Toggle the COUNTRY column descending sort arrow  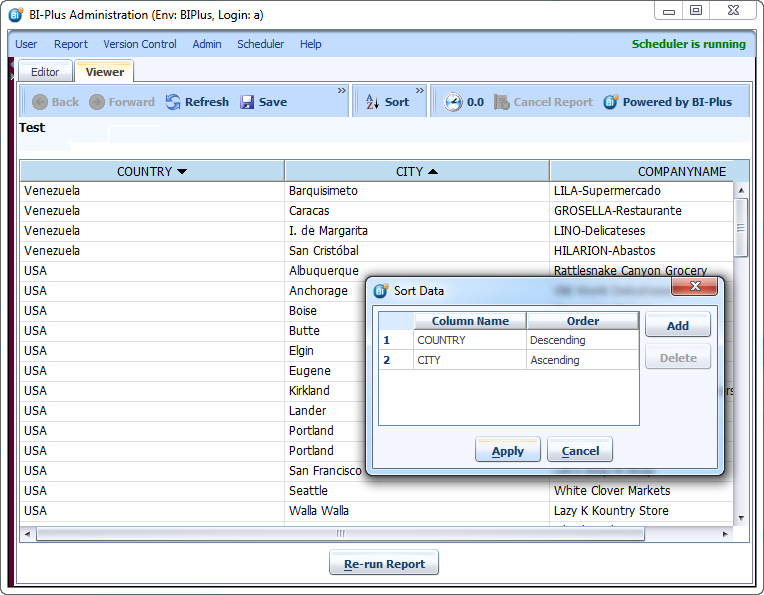(x=182, y=171)
